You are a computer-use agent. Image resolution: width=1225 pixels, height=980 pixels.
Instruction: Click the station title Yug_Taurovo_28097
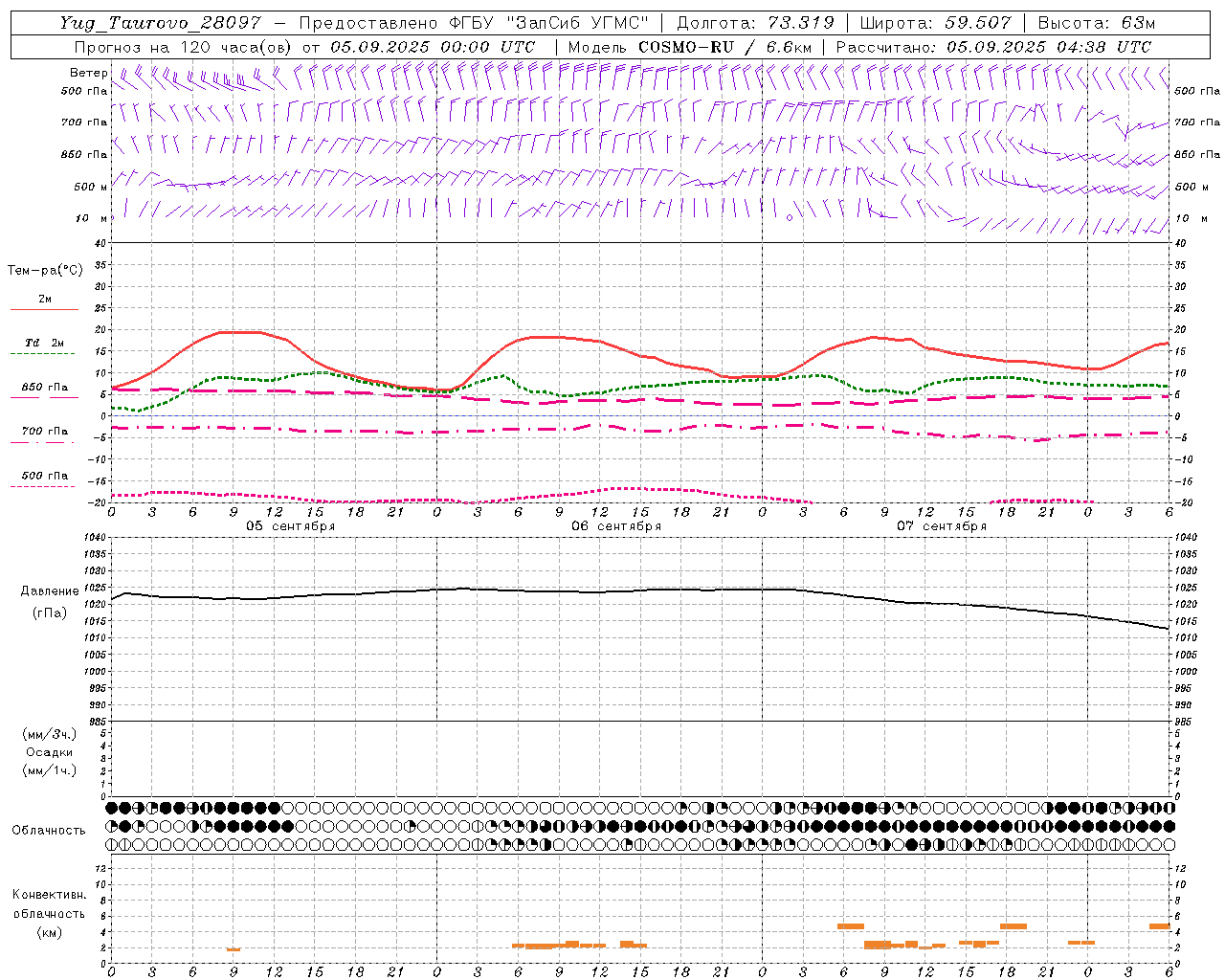tap(160, 23)
